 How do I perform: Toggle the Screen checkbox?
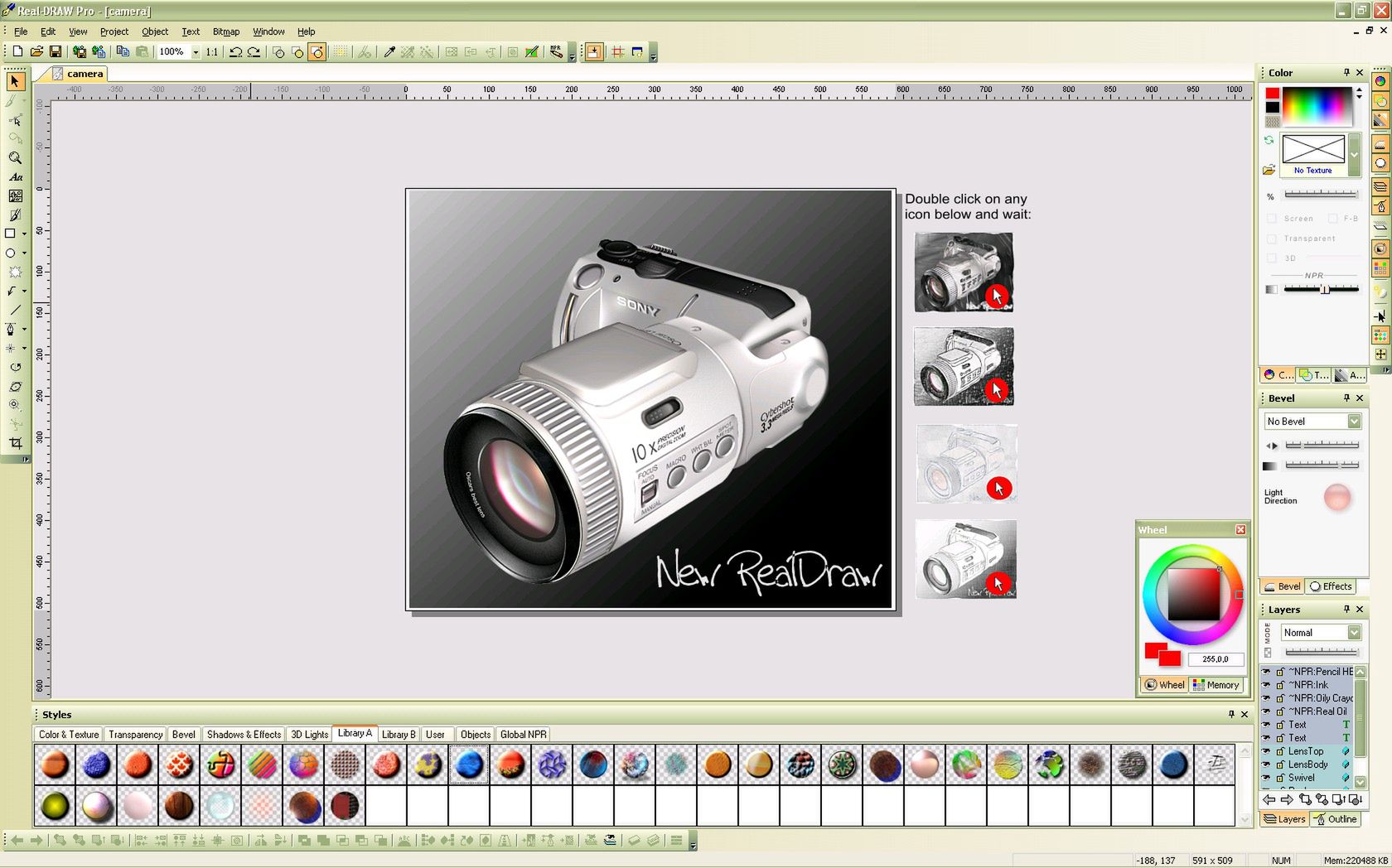[x=1272, y=218]
